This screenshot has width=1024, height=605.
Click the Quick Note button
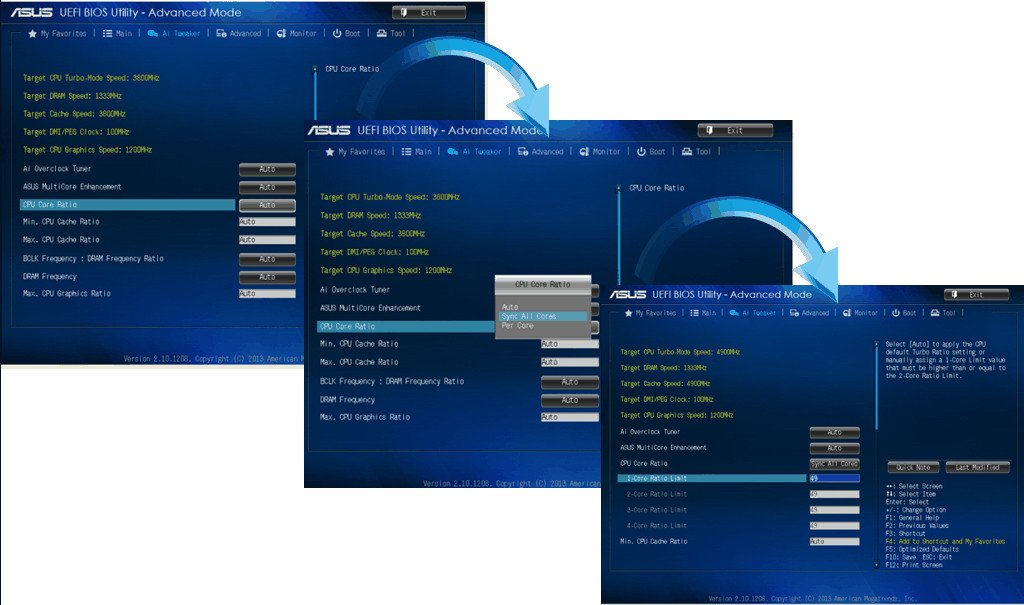coord(915,467)
